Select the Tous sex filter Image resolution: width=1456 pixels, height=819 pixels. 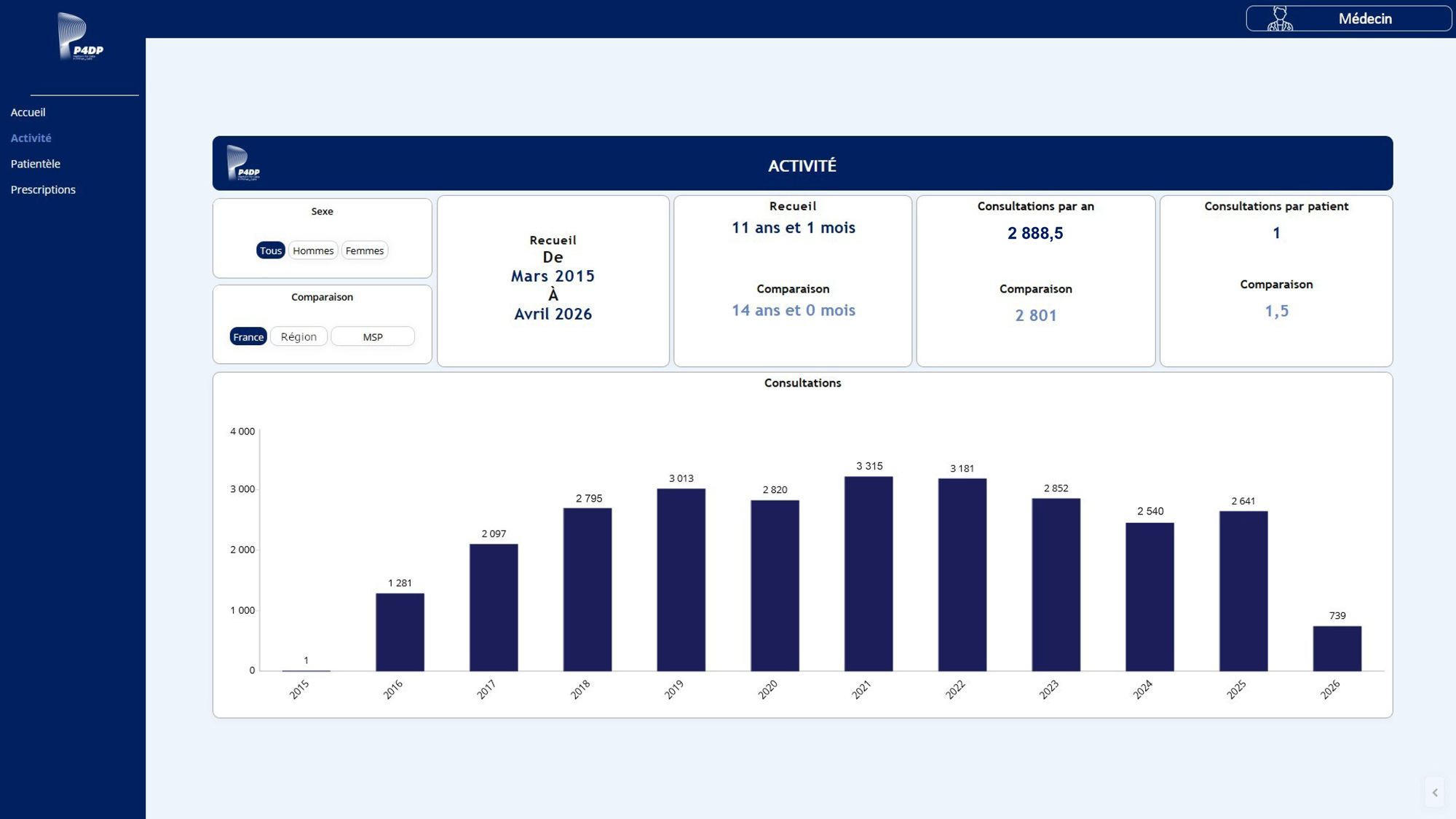click(270, 250)
